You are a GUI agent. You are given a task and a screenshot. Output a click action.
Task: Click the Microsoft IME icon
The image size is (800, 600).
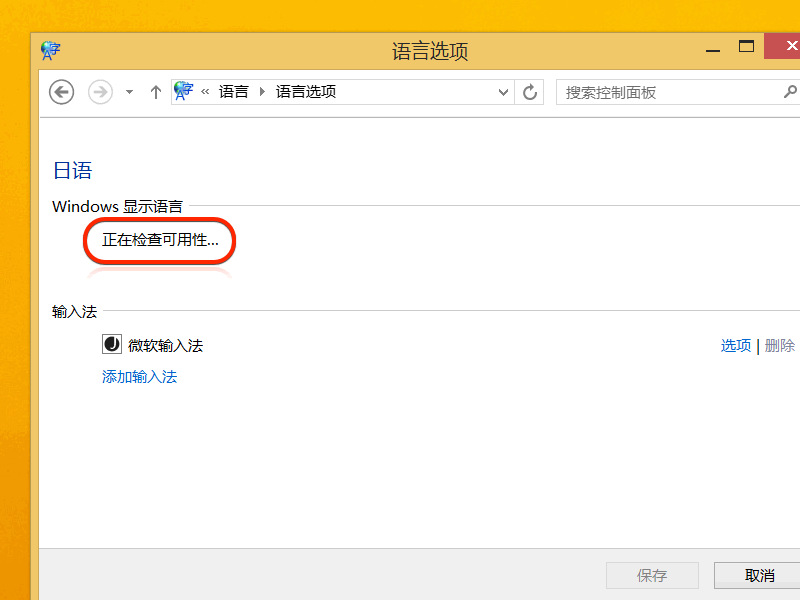(x=111, y=345)
